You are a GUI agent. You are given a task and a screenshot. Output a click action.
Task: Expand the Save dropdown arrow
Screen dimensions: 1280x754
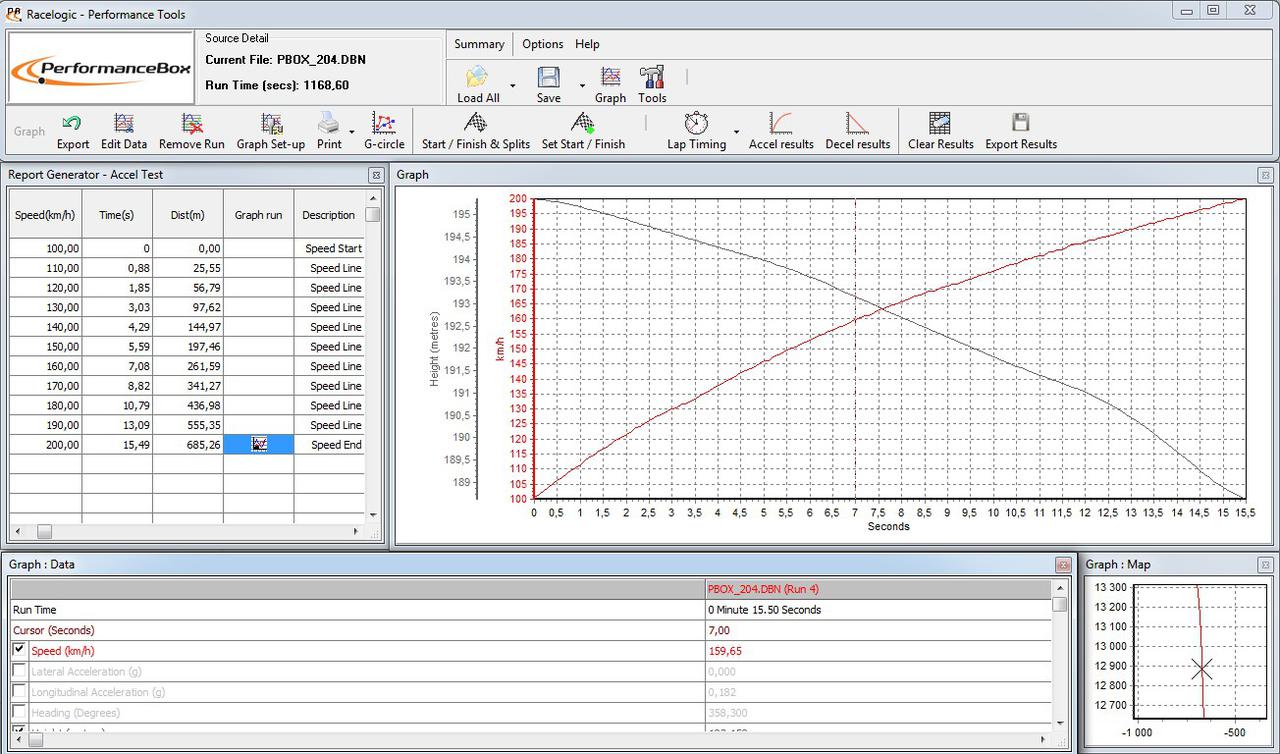pos(582,86)
